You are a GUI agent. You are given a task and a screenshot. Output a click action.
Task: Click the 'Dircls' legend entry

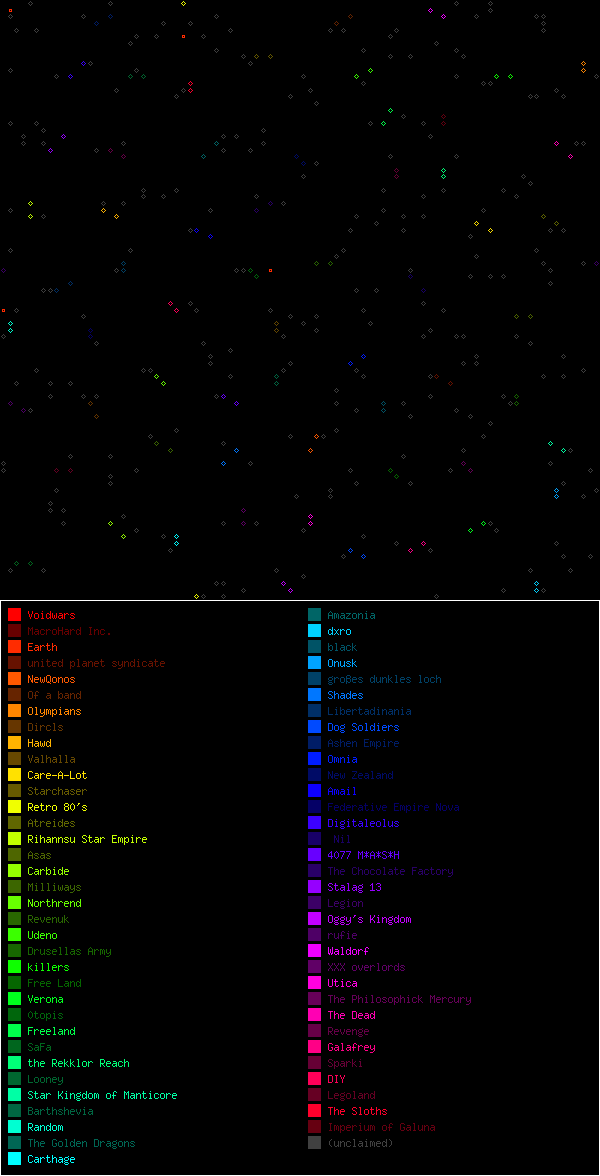46,728
